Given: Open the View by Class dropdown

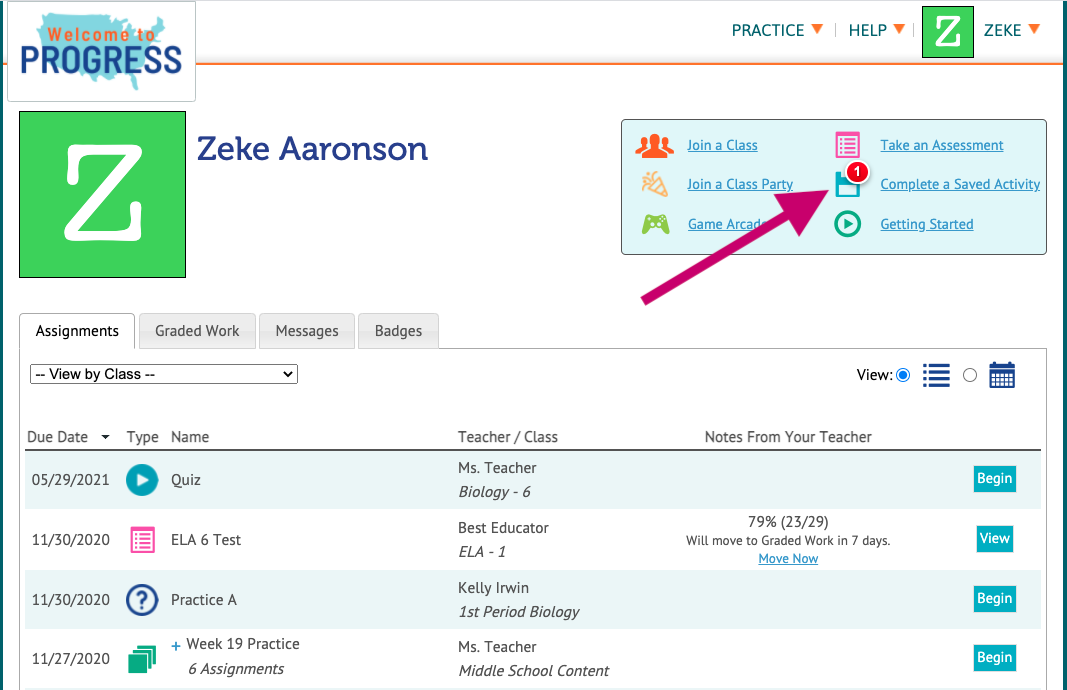Looking at the screenshot, I should click(x=164, y=374).
